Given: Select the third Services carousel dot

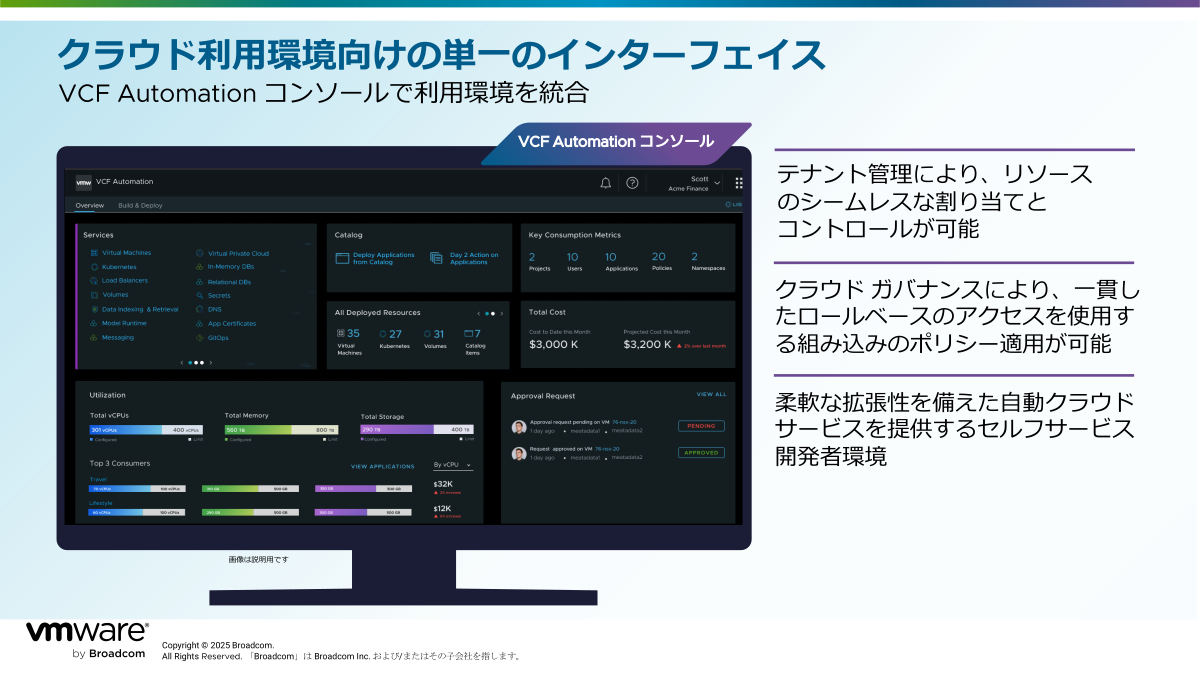Looking at the screenshot, I should (202, 363).
